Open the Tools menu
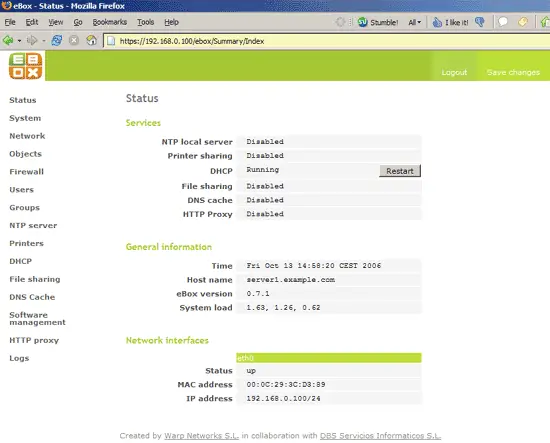The height and width of the screenshot is (443, 550). pos(146,22)
